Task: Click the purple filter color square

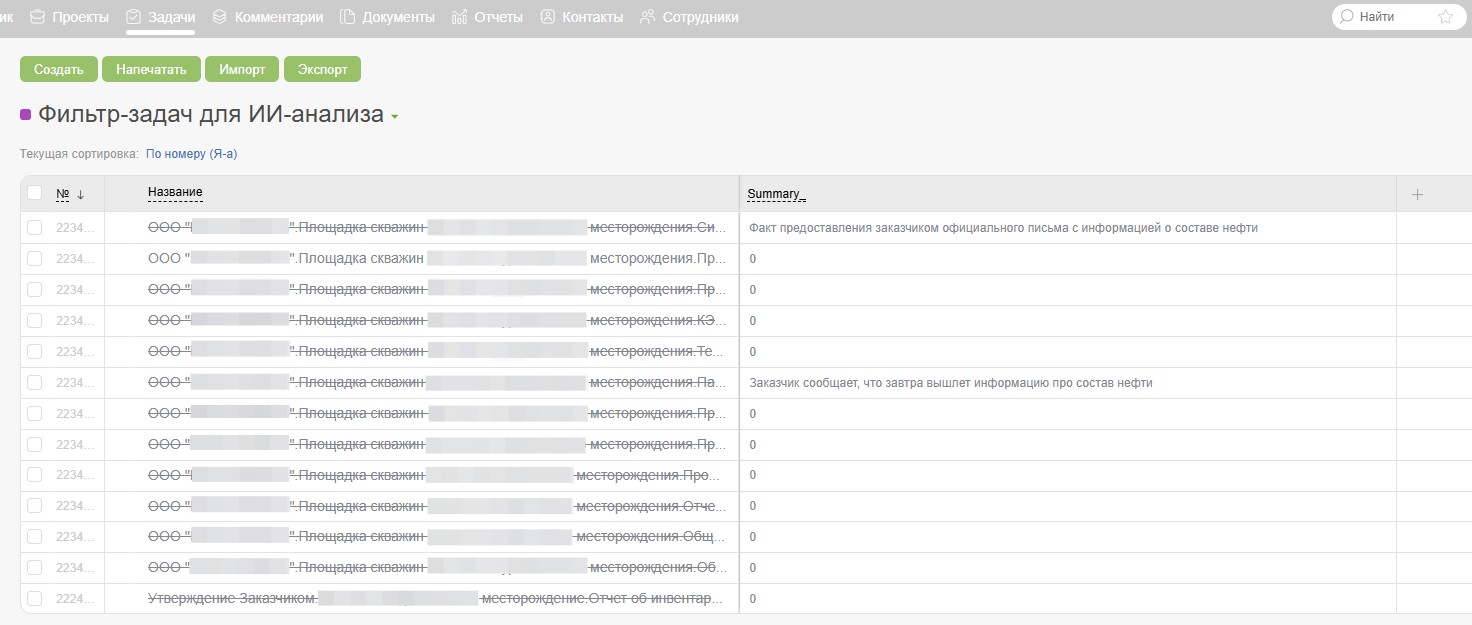Action: pos(26,115)
